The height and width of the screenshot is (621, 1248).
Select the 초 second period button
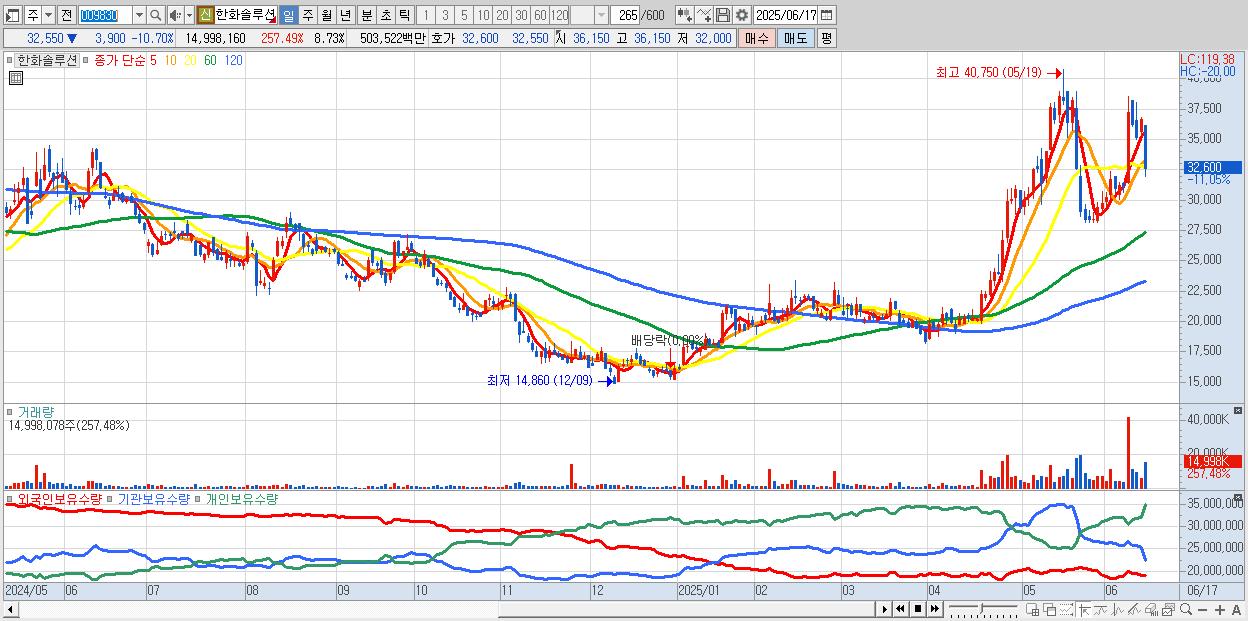point(385,15)
